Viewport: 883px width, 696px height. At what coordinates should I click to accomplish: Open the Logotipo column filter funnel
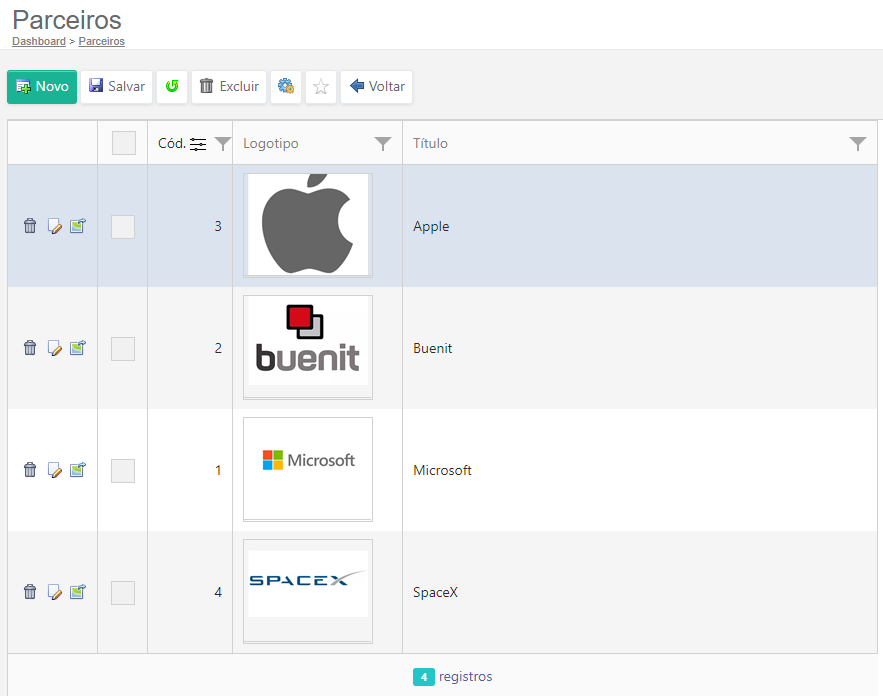(x=382, y=144)
